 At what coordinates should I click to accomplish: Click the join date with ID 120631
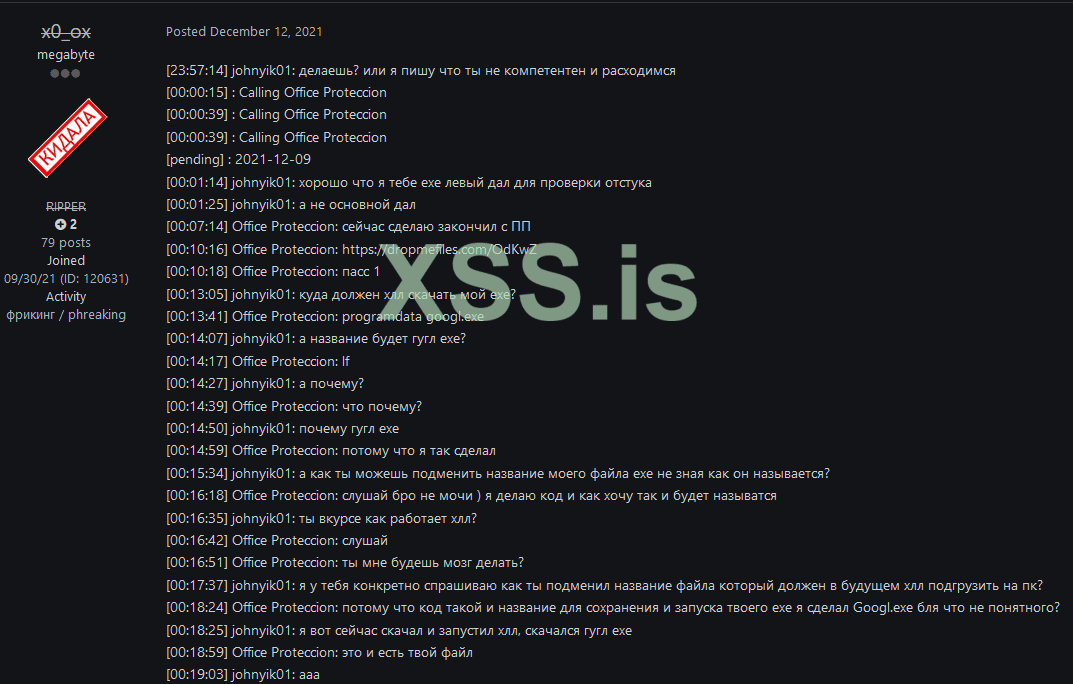pyautogui.click(x=66, y=278)
